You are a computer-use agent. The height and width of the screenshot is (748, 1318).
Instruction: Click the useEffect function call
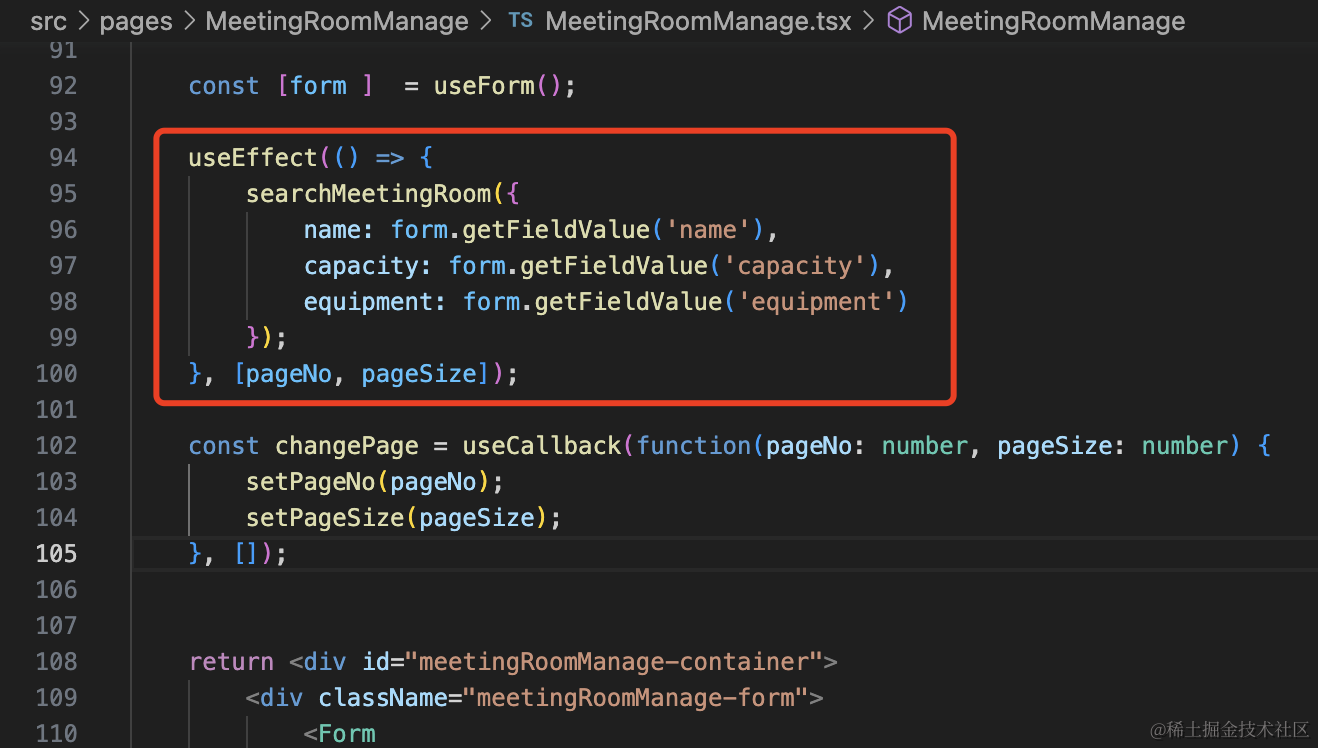pyautogui.click(x=253, y=157)
